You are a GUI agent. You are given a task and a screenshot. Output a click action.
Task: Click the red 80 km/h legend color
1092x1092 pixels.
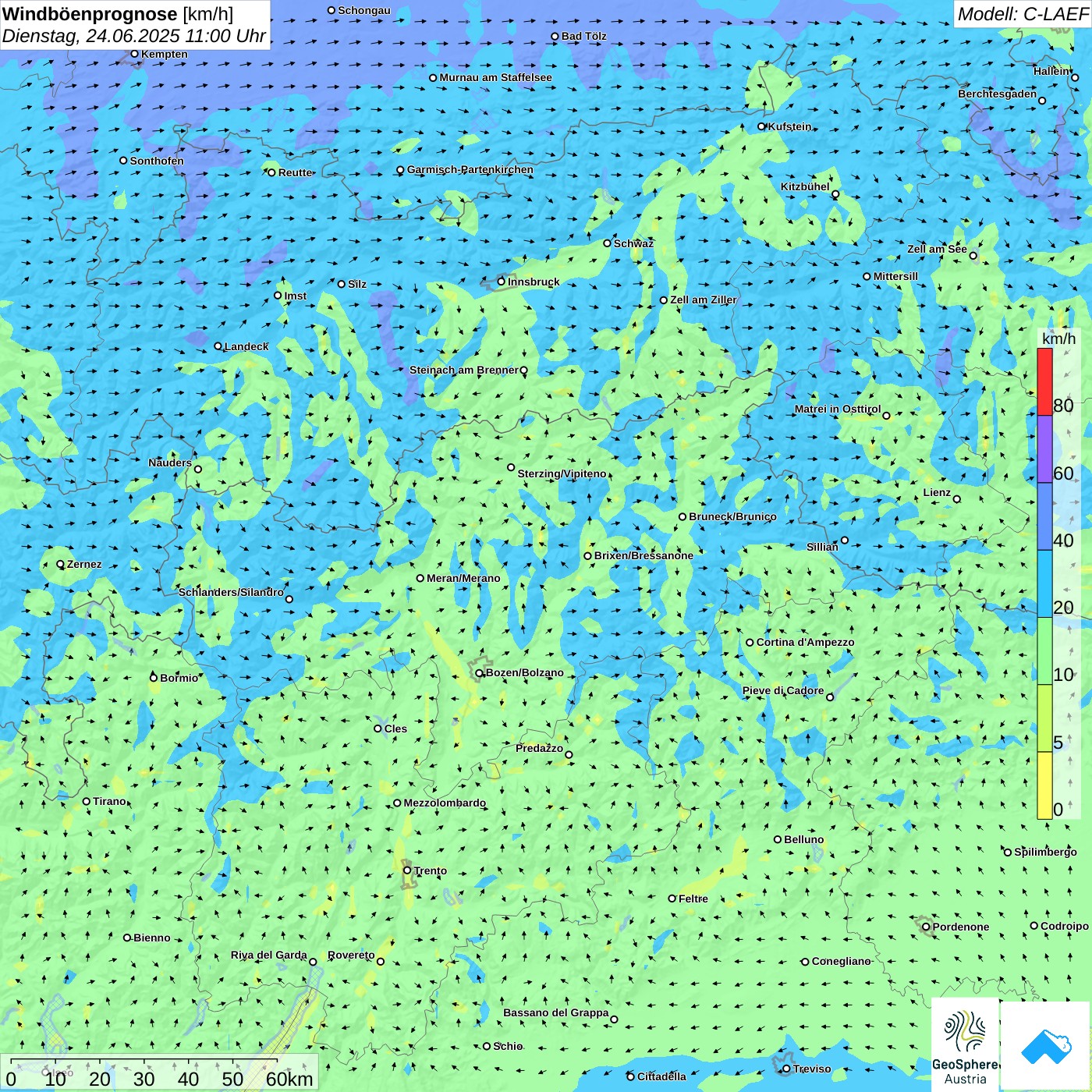click(1044, 381)
